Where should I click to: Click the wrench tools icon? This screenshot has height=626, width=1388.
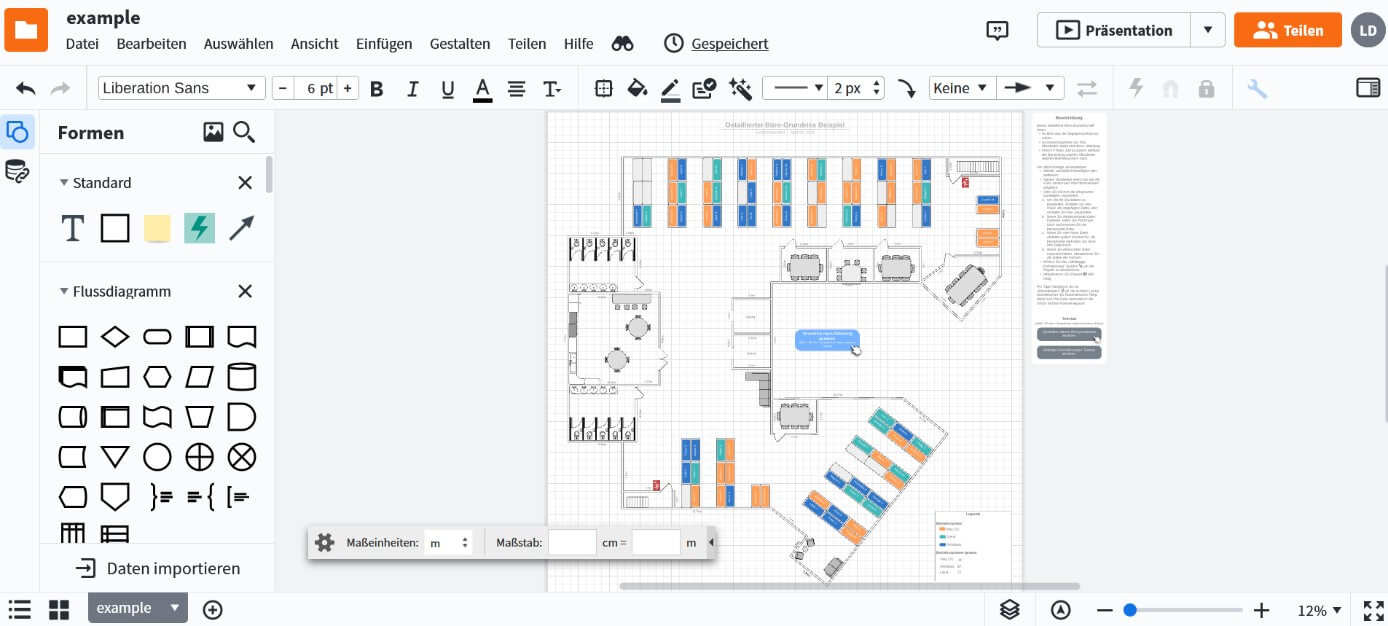pos(1257,89)
